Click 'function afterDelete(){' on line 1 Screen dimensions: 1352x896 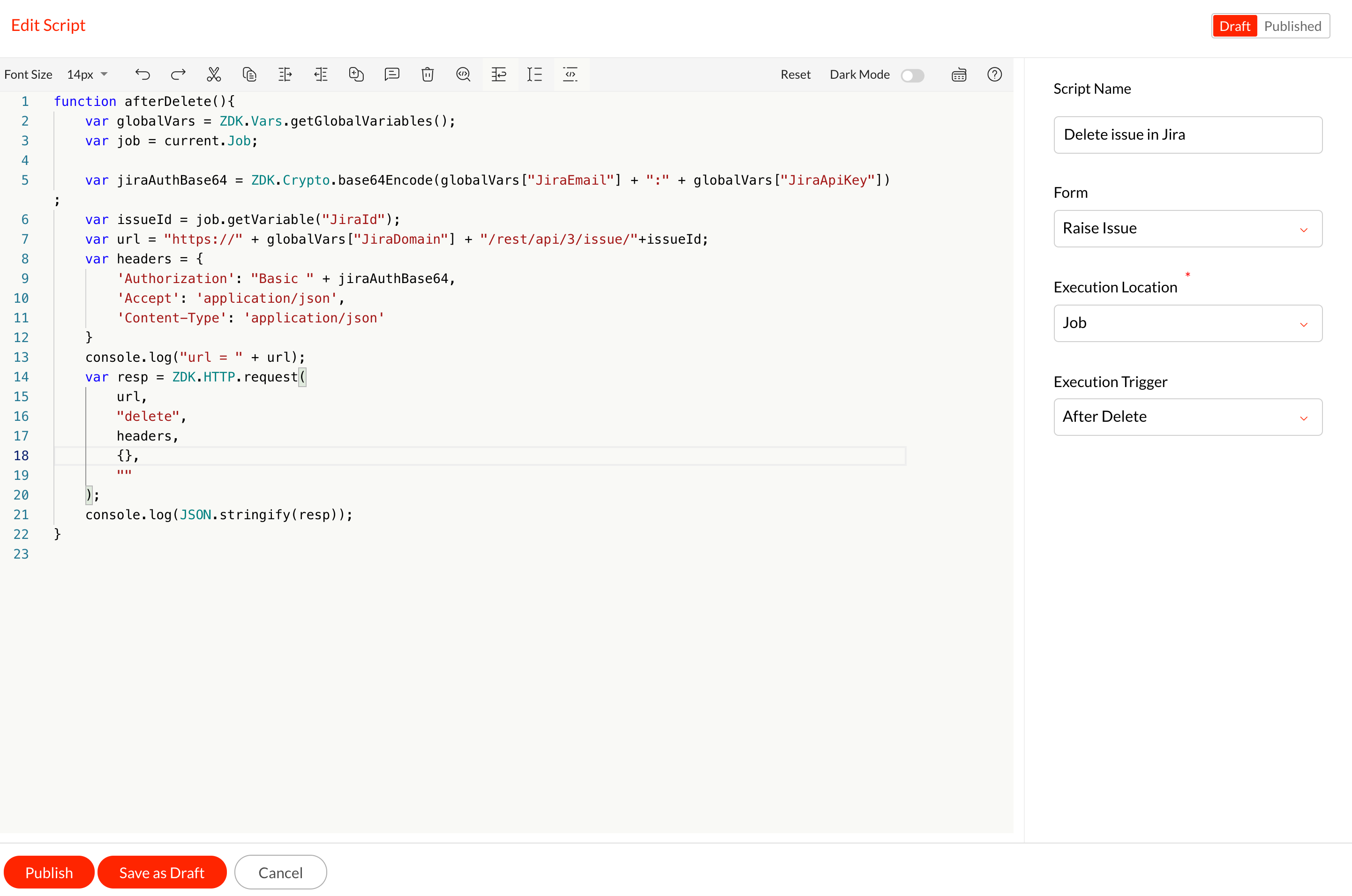[x=145, y=101]
